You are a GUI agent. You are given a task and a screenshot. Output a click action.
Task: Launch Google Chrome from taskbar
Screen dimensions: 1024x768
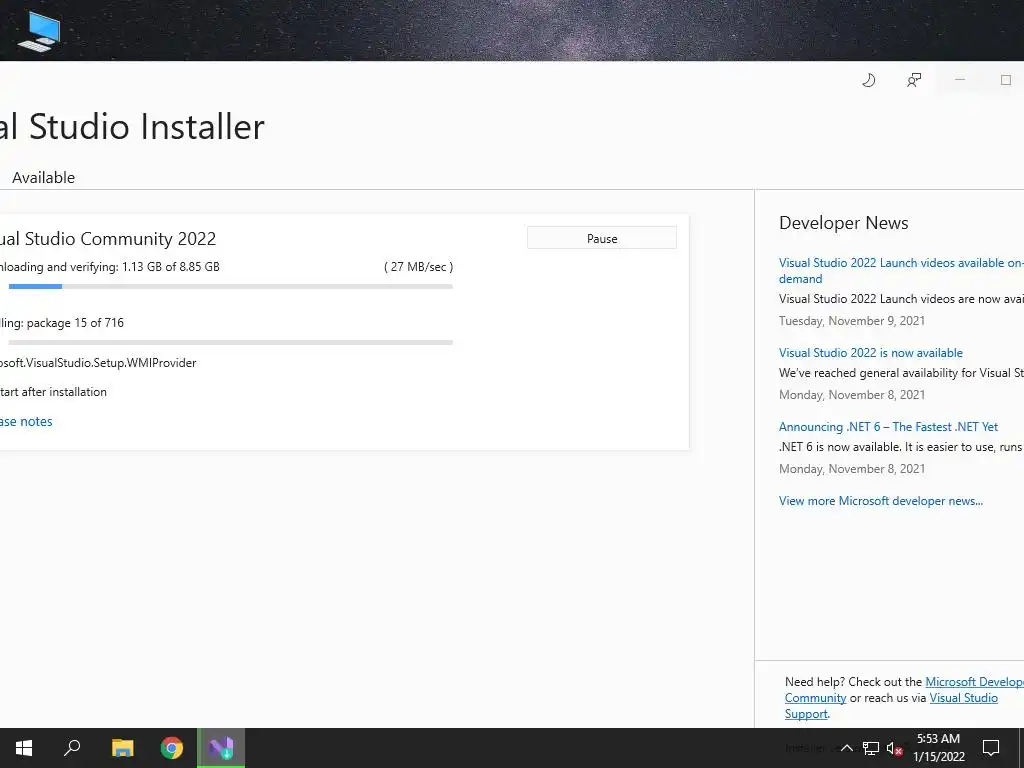pos(172,748)
